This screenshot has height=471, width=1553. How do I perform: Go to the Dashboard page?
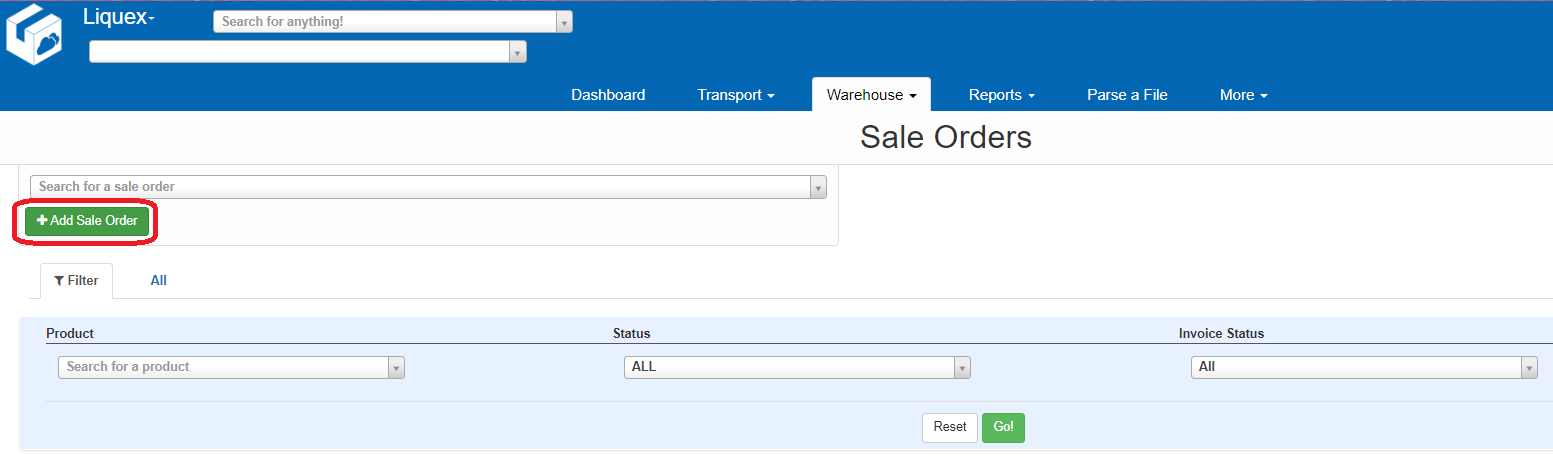(608, 95)
